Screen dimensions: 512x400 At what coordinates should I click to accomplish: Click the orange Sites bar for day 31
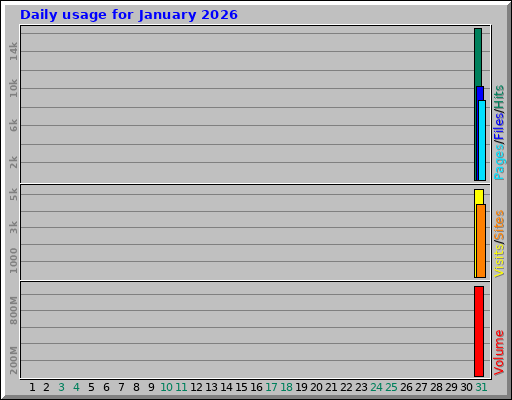pos(481,241)
